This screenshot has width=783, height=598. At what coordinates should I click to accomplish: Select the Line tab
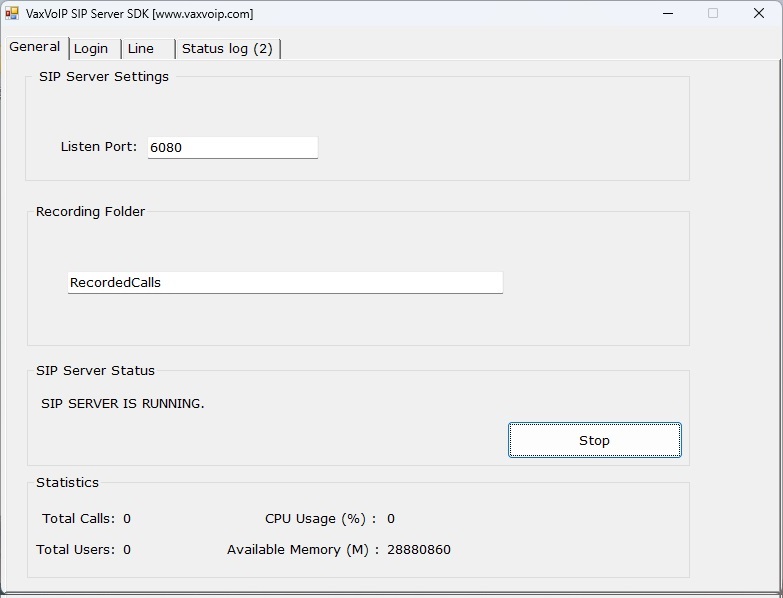point(141,49)
